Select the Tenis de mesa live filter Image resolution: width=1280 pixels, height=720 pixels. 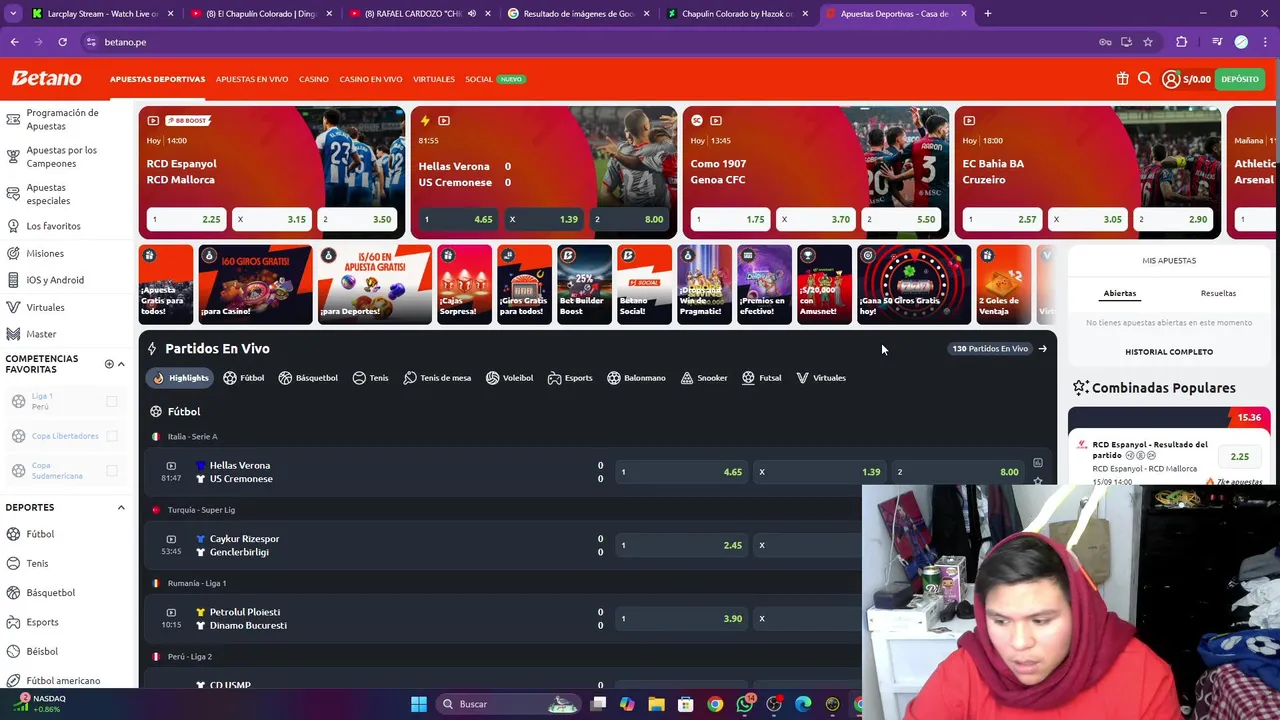437,378
